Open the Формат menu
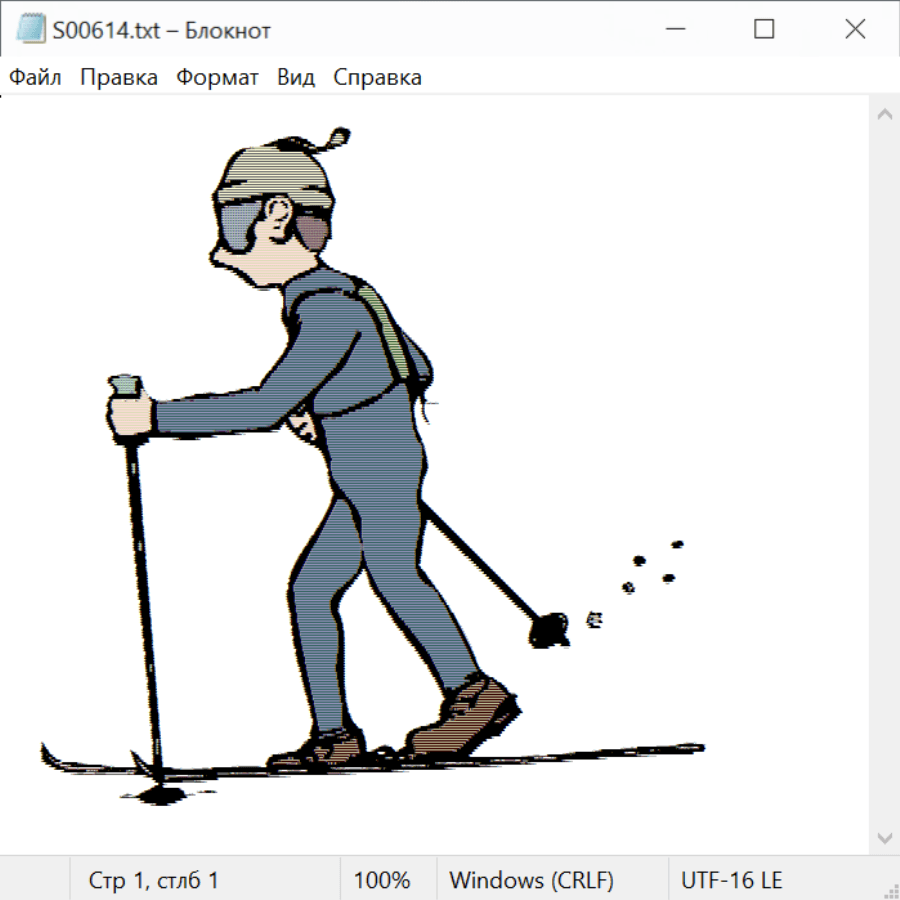Viewport: 900px width, 900px height. click(x=217, y=77)
